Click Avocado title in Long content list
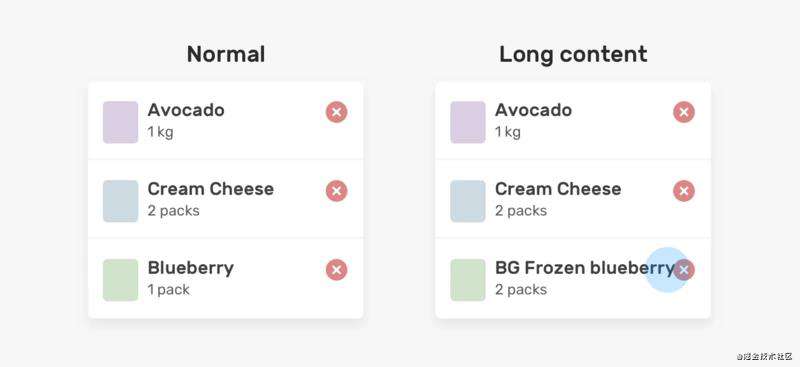The width and height of the screenshot is (800, 367). (x=533, y=110)
